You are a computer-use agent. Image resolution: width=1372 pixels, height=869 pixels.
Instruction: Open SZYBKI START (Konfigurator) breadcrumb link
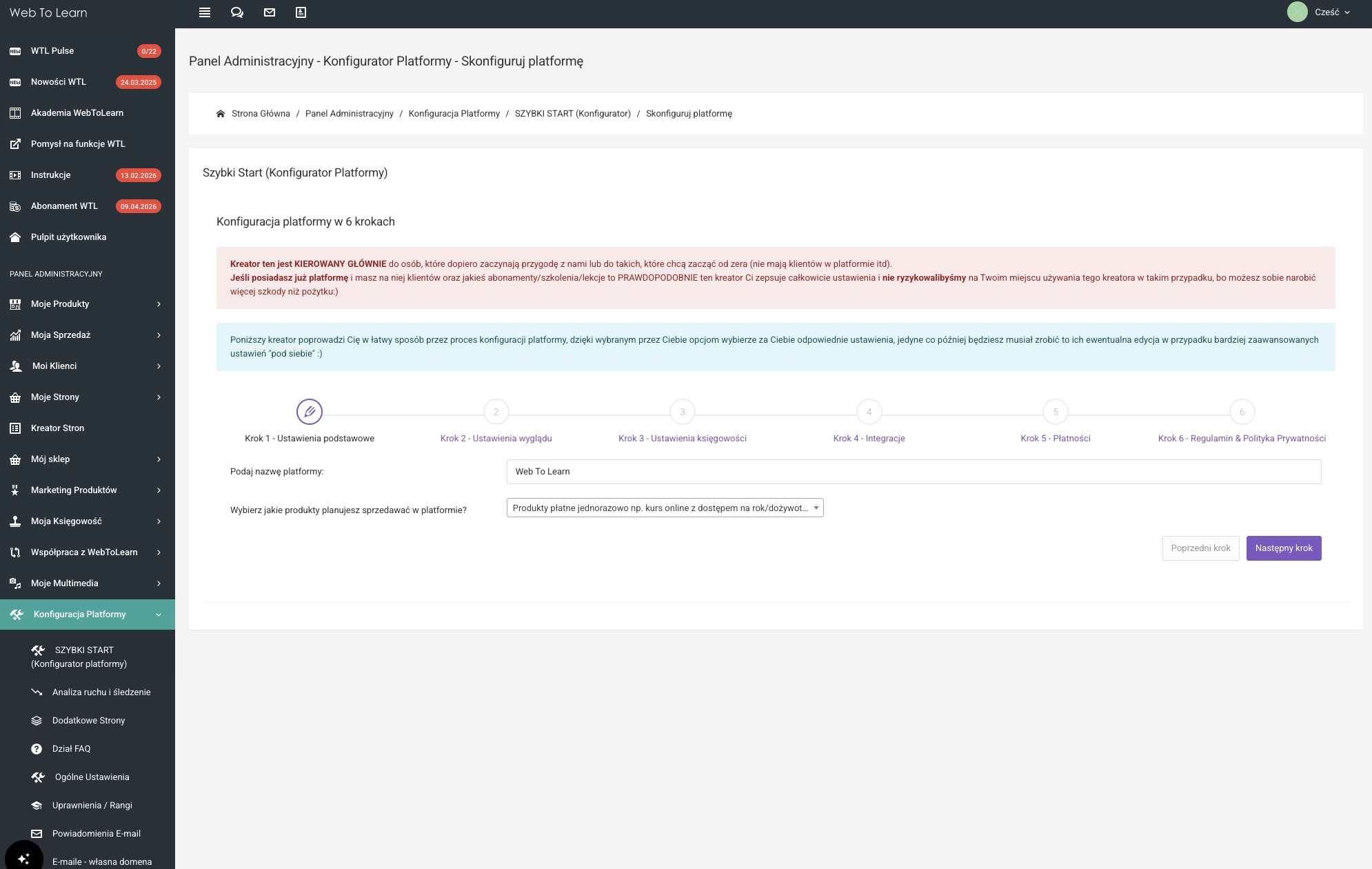[573, 114]
